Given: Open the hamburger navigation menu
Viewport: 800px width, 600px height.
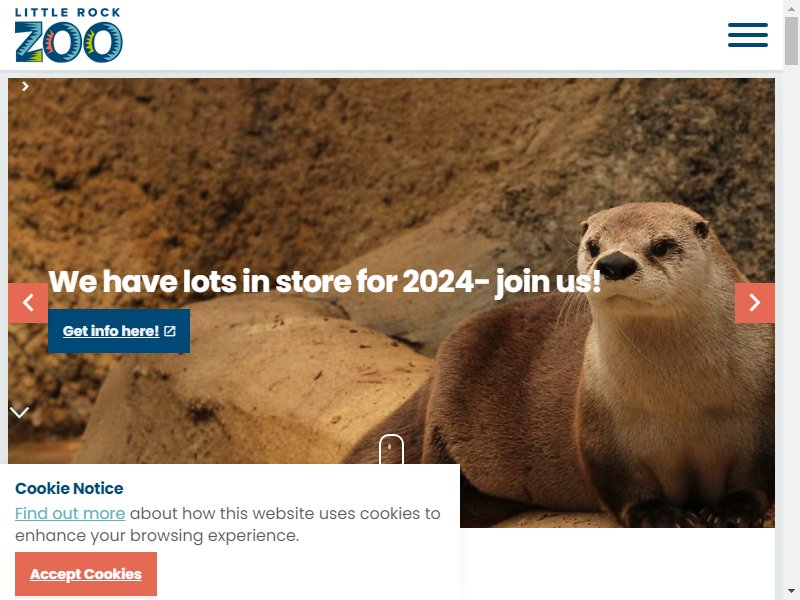Looking at the screenshot, I should [747, 35].
